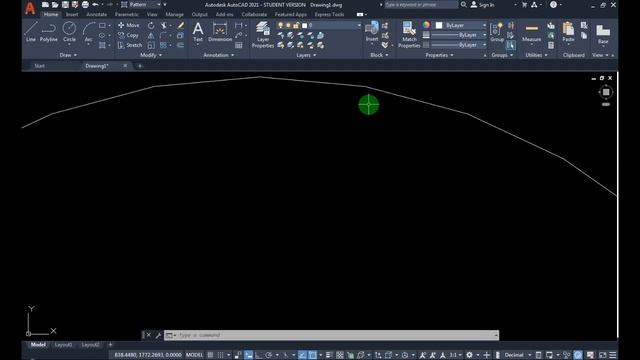
Task: Expand the Draw panel dropdown
Action: tap(68, 55)
